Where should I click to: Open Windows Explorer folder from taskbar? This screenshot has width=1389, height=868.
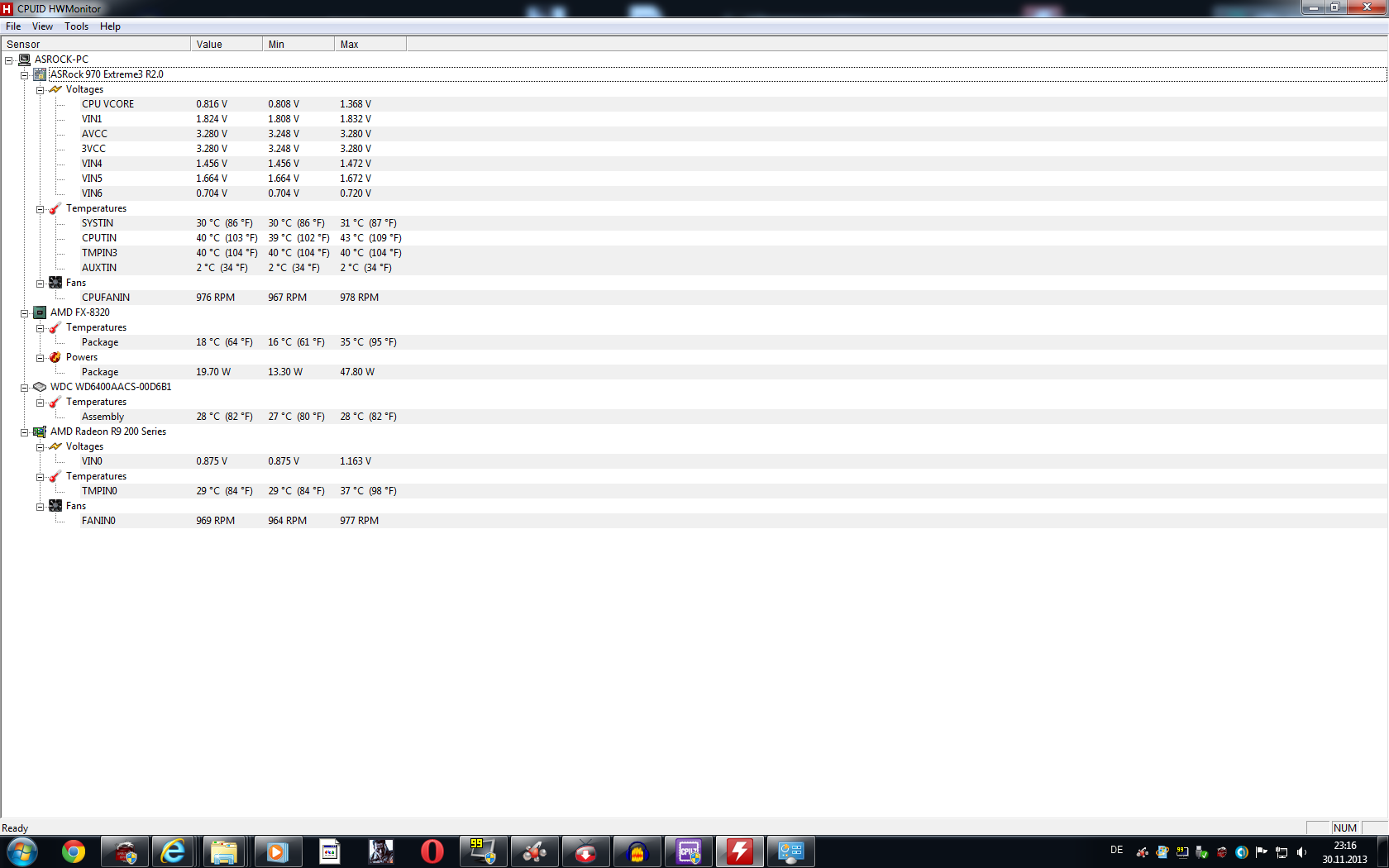[223, 851]
